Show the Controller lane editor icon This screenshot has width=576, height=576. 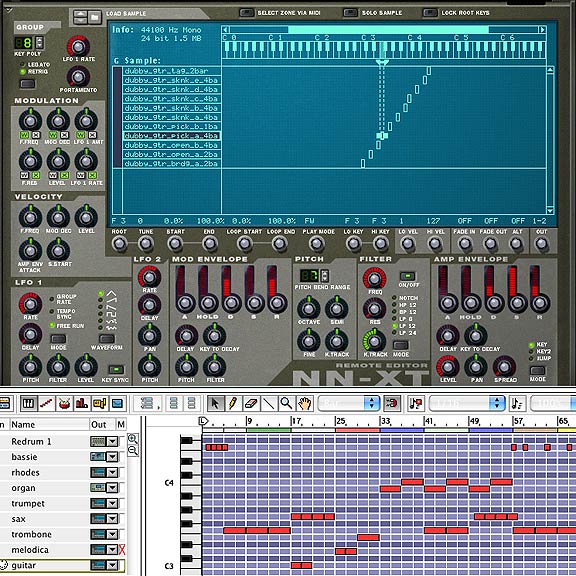[117, 404]
